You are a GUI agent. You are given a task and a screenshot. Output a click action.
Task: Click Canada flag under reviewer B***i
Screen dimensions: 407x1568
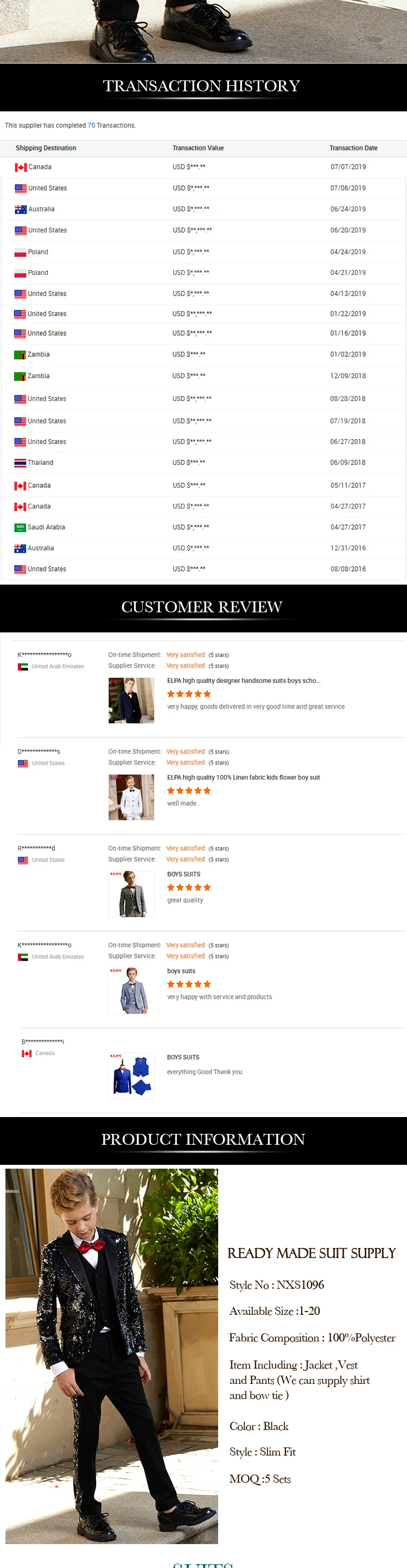pyautogui.click(x=27, y=1053)
